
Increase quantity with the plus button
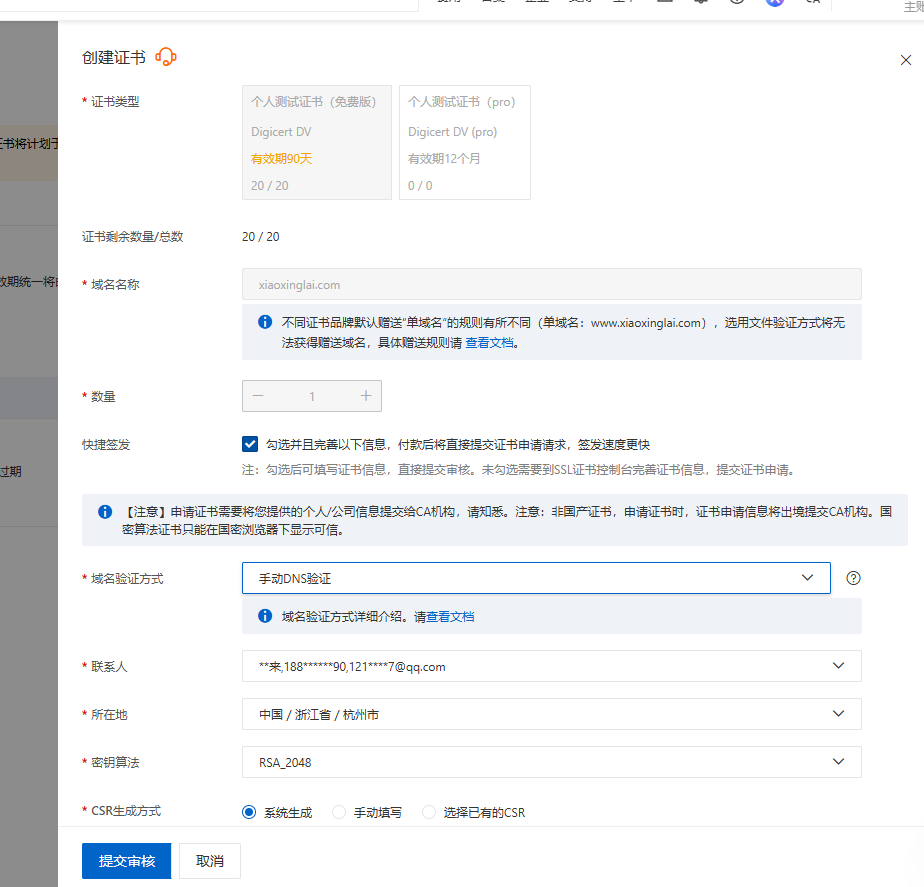(x=366, y=396)
